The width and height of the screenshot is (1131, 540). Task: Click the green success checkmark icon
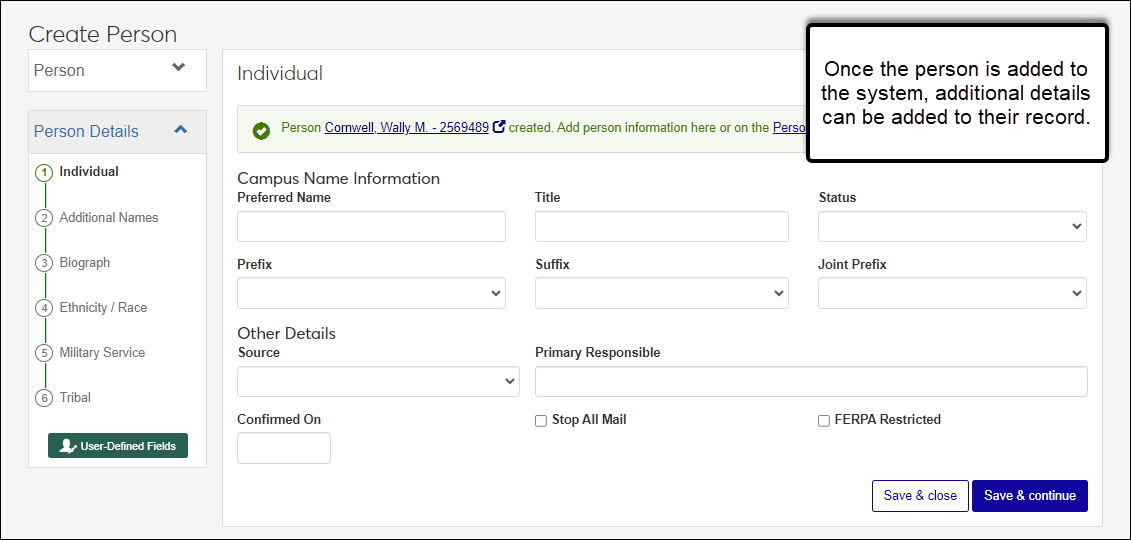(x=261, y=130)
